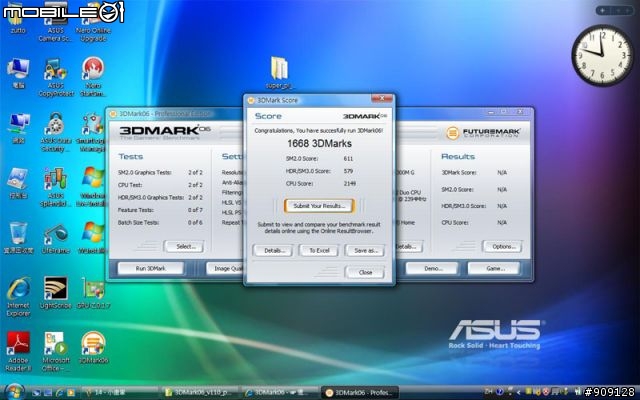Screen dimensions: 640x400
Task: Click the Futuremark Corporation logo
Action: coord(483,133)
